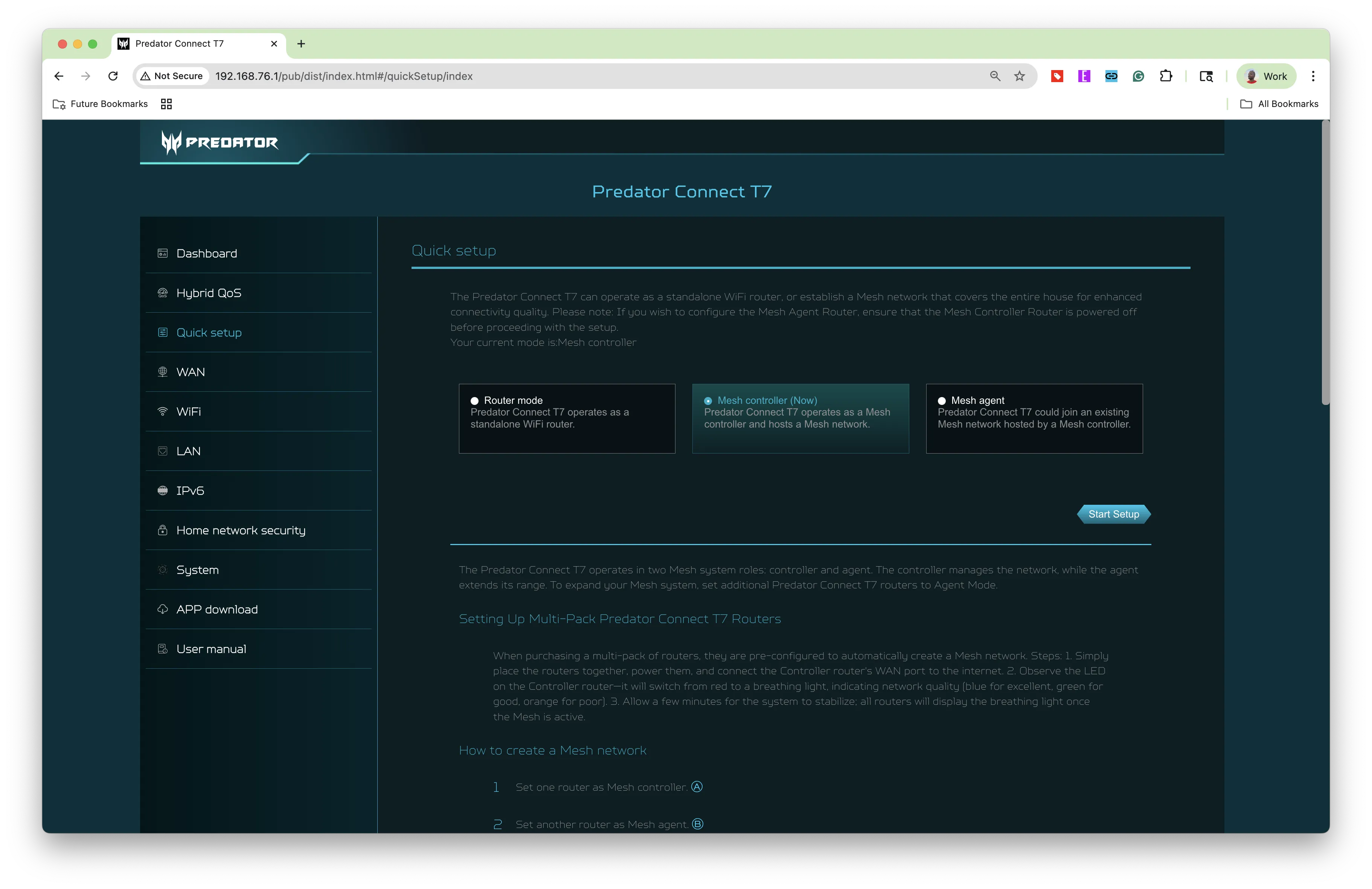Select the Mesh controller (Now) radio button
The image size is (1372, 889).
[x=708, y=401]
